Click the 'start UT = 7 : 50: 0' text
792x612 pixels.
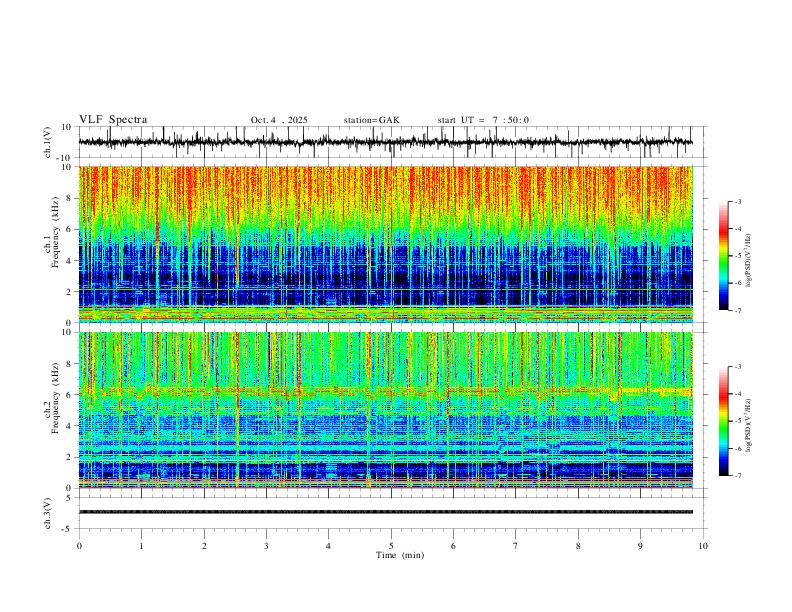click(483, 120)
